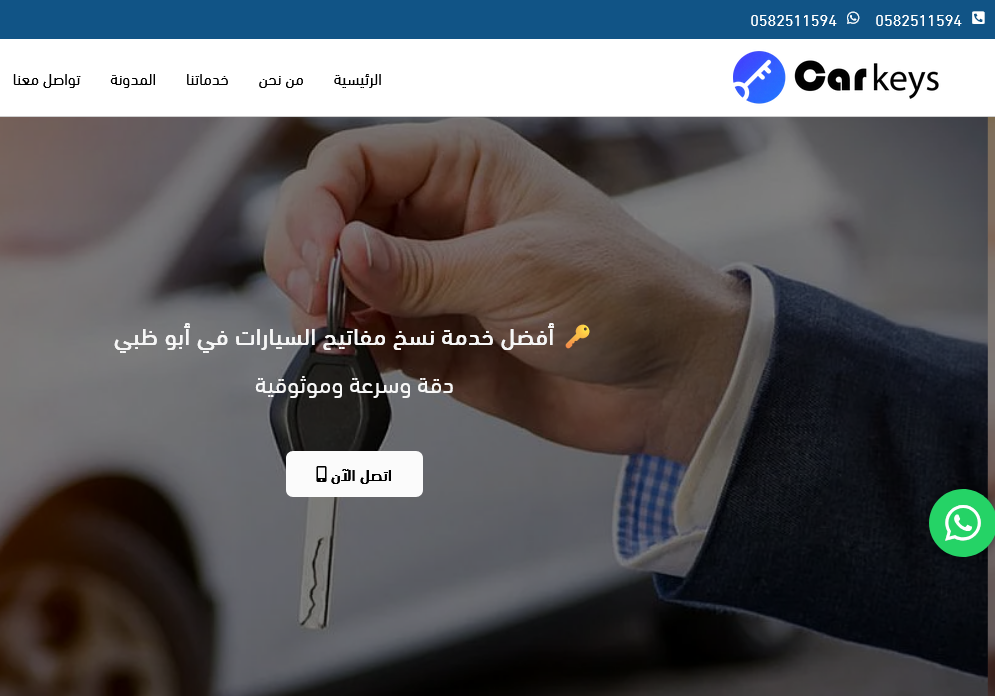This screenshot has height=696, width=995.
Task: Click the اتصل الآن call now button
Action: coord(354,474)
